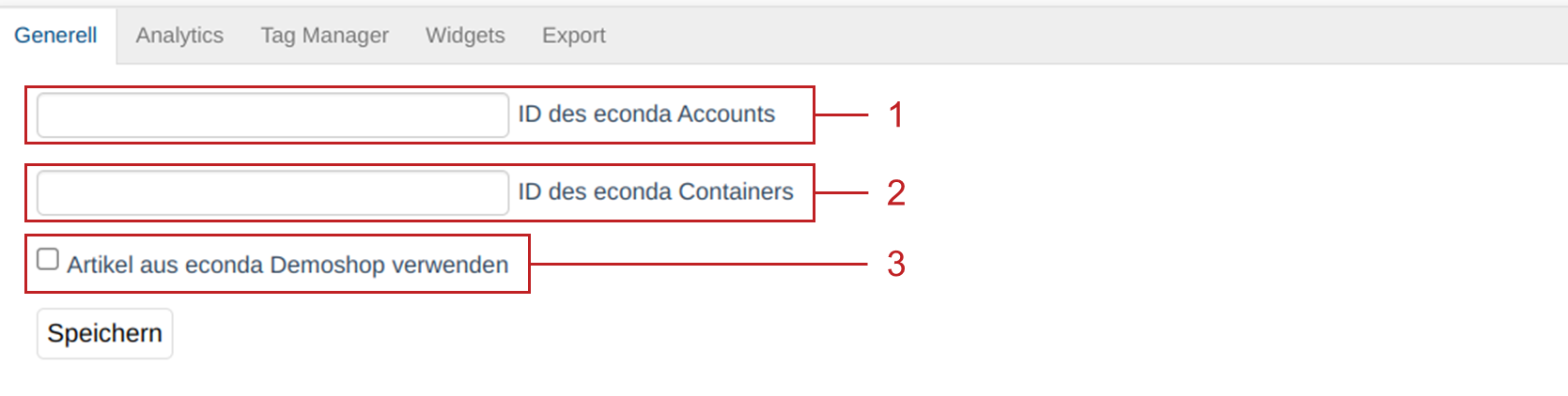
Task: Click the red annotation number 2
Action: [x=896, y=192]
